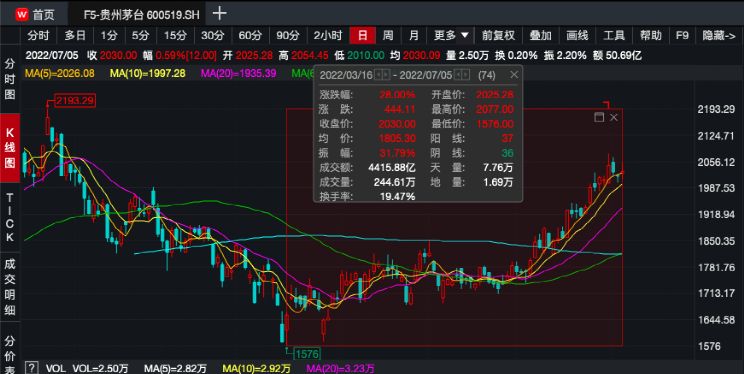
Task: Close the red selection region
Action: (614, 117)
